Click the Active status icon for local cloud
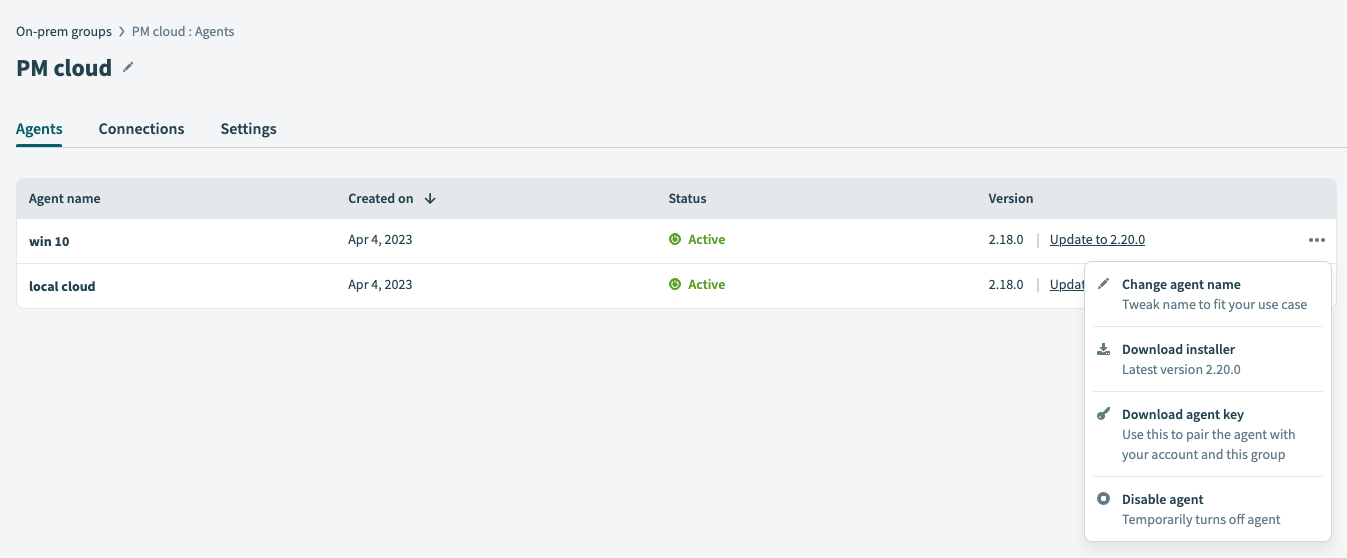This screenshot has width=1347, height=558. tap(675, 285)
